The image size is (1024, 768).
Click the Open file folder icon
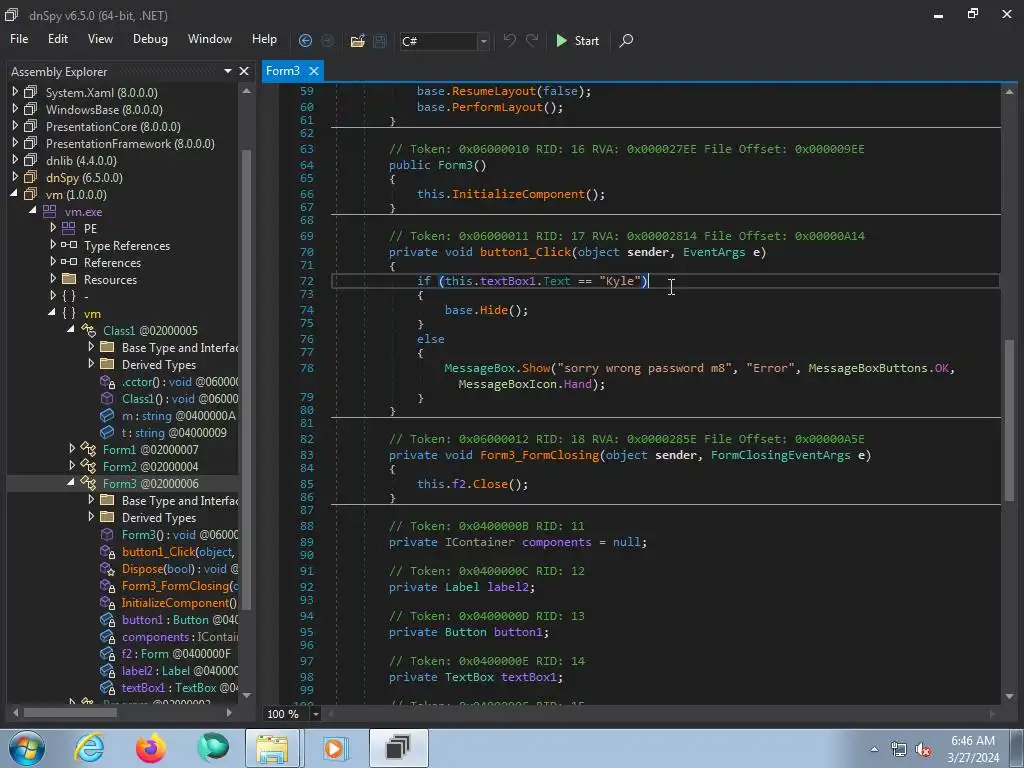(x=357, y=40)
